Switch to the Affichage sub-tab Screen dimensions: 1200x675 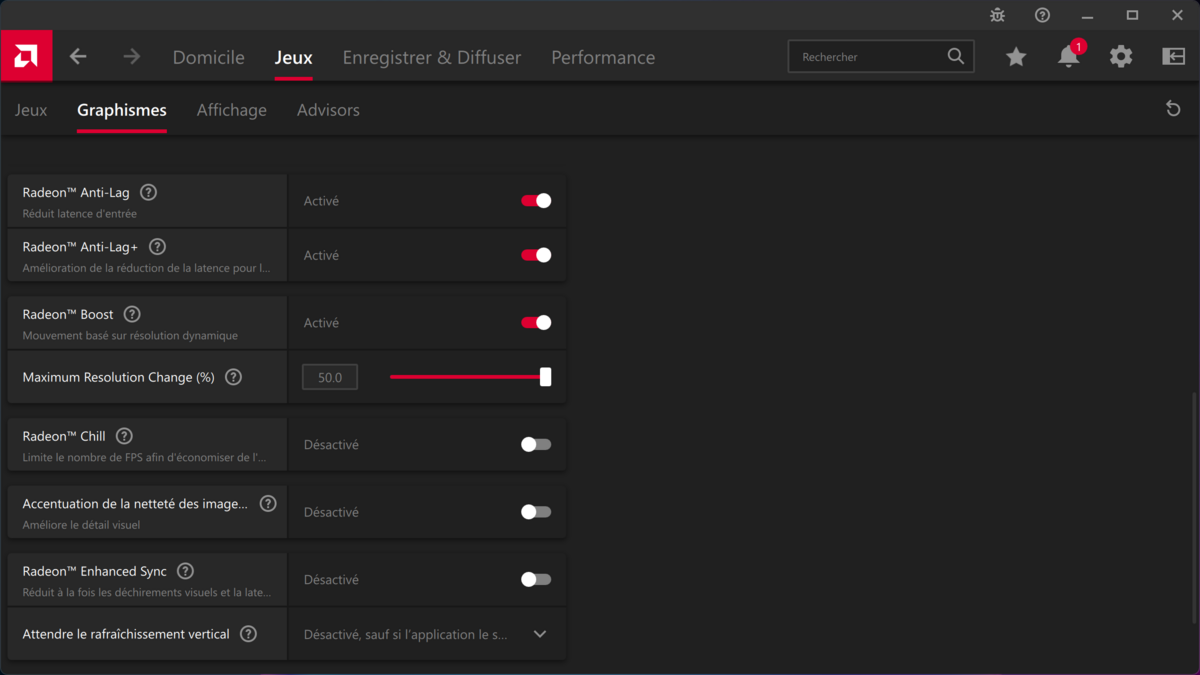point(232,110)
